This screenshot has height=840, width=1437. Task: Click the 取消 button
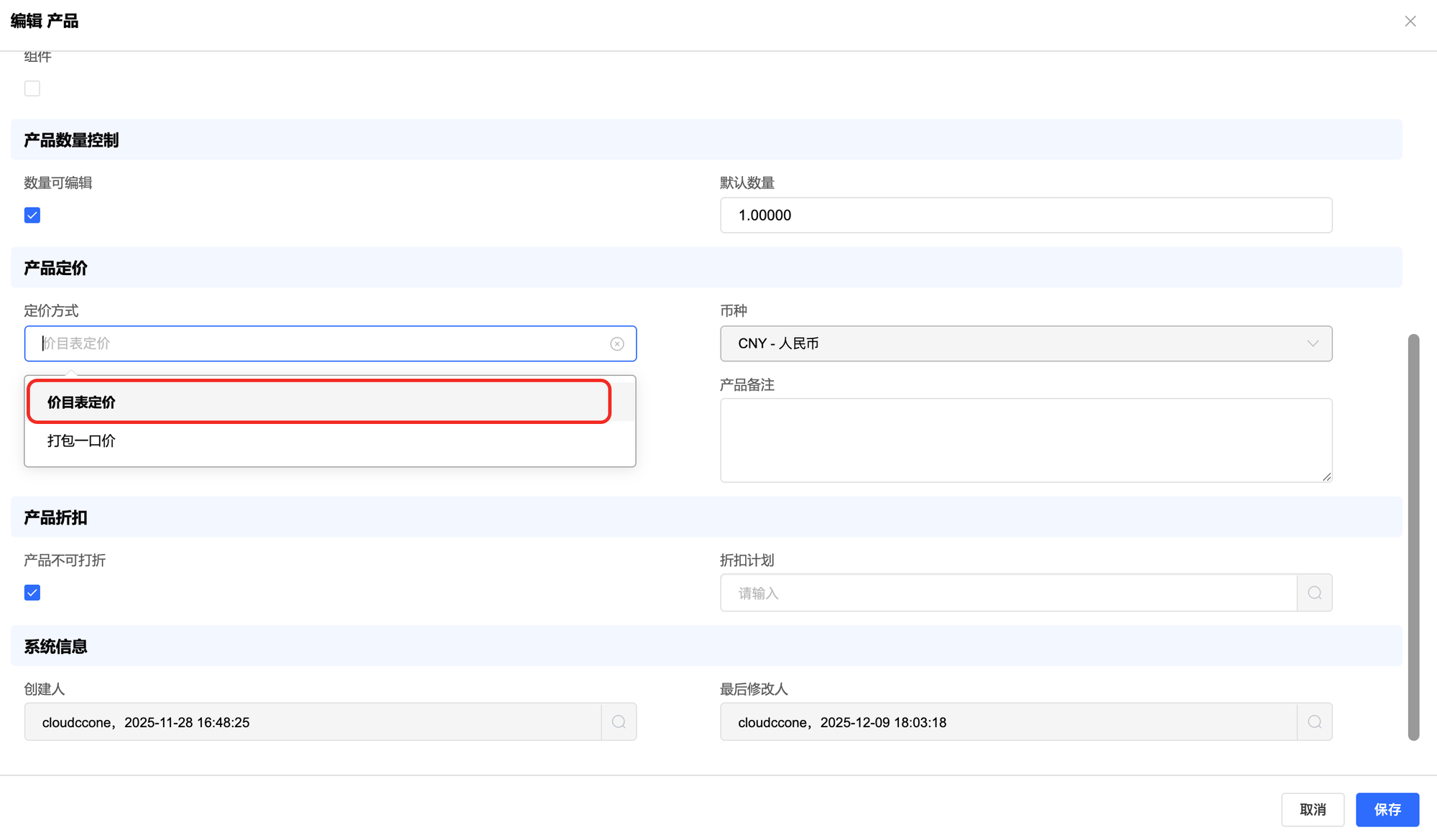pyautogui.click(x=1313, y=810)
